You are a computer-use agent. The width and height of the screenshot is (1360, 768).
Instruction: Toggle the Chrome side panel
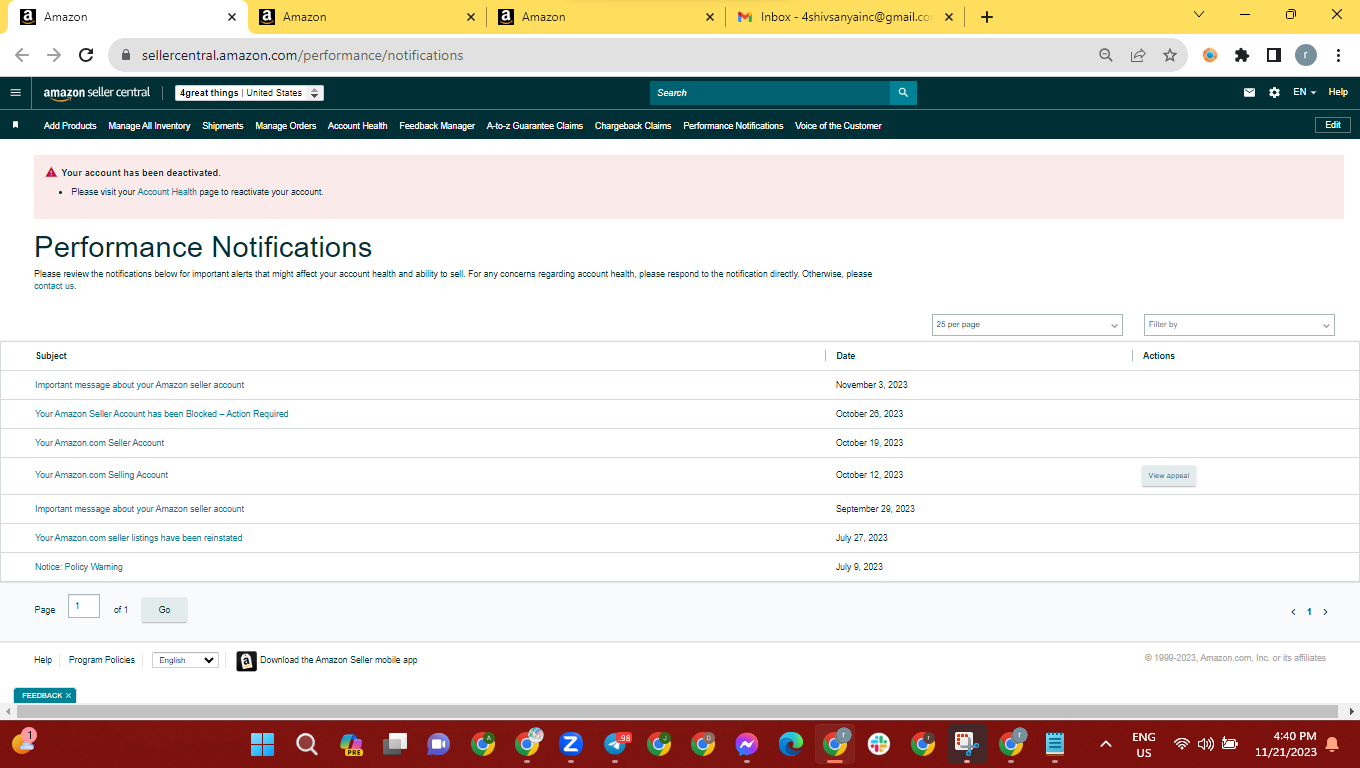1274,56
